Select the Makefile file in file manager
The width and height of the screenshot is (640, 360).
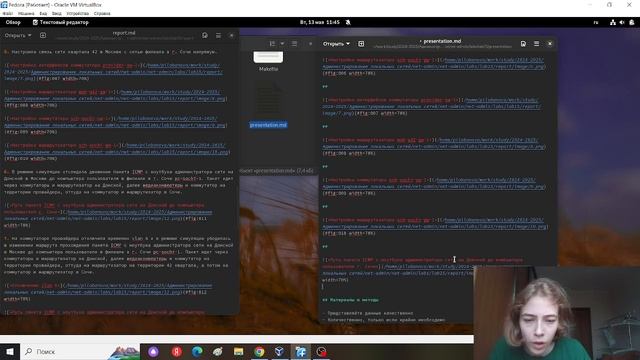(268, 61)
